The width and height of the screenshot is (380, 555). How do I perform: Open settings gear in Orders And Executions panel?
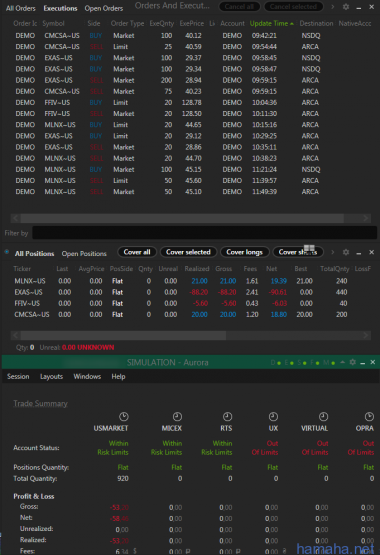(346, 7)
